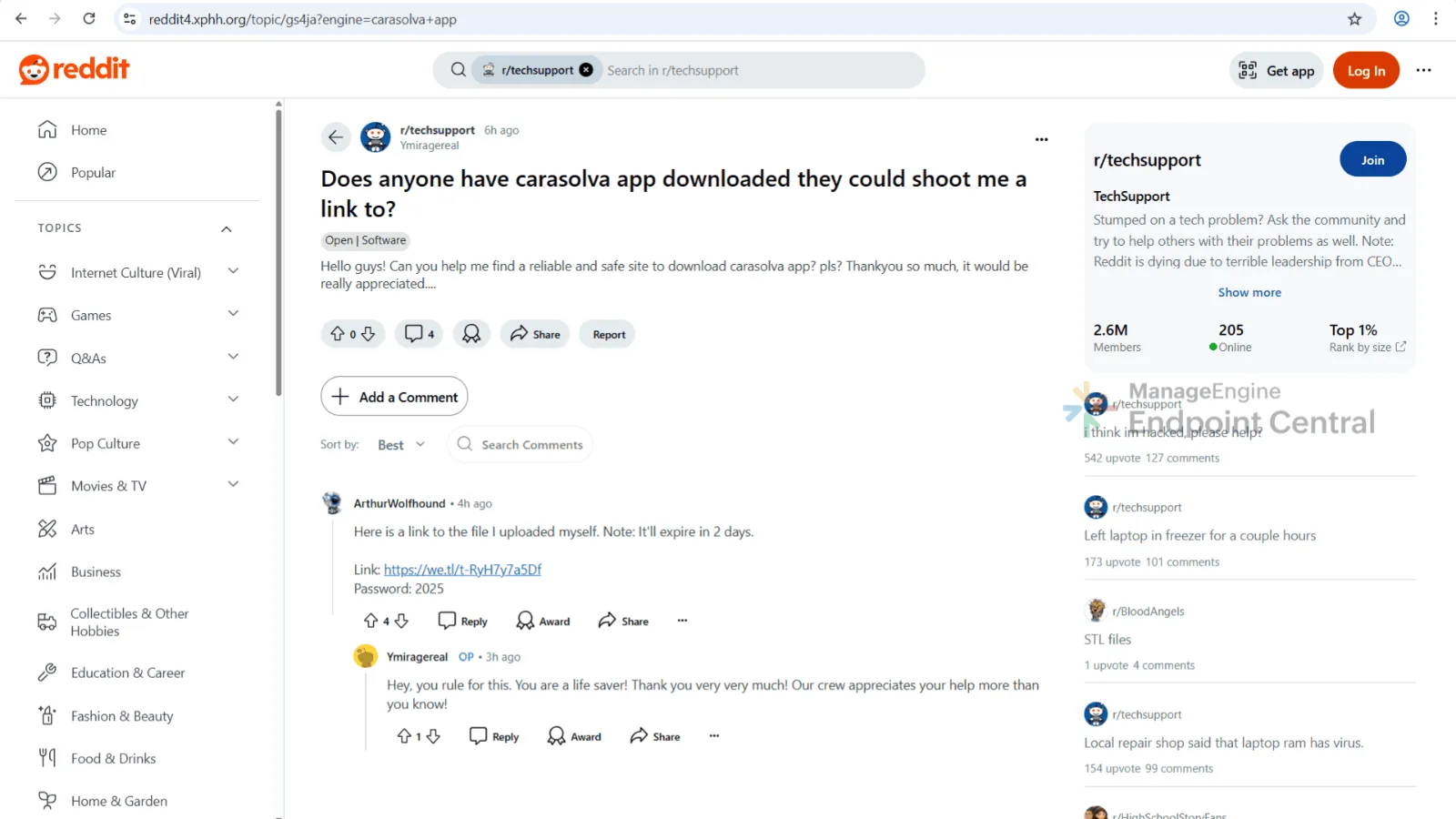Share Ymiragereal's reply
The image size is (1456, 819).
point(655,736)
